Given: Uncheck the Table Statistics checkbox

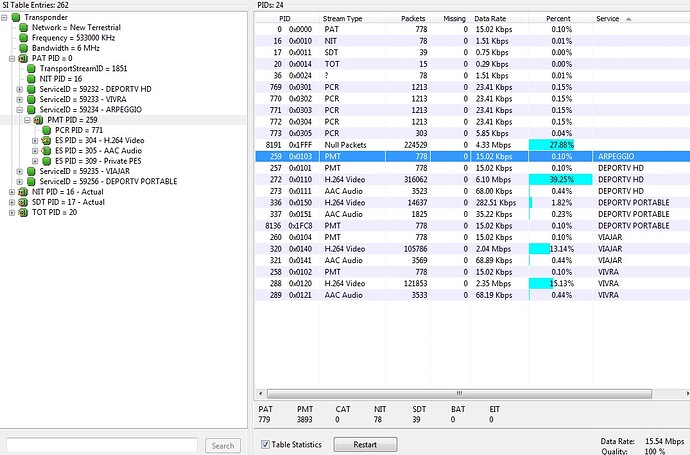Looking at the screenshot, I should point(265,444).
